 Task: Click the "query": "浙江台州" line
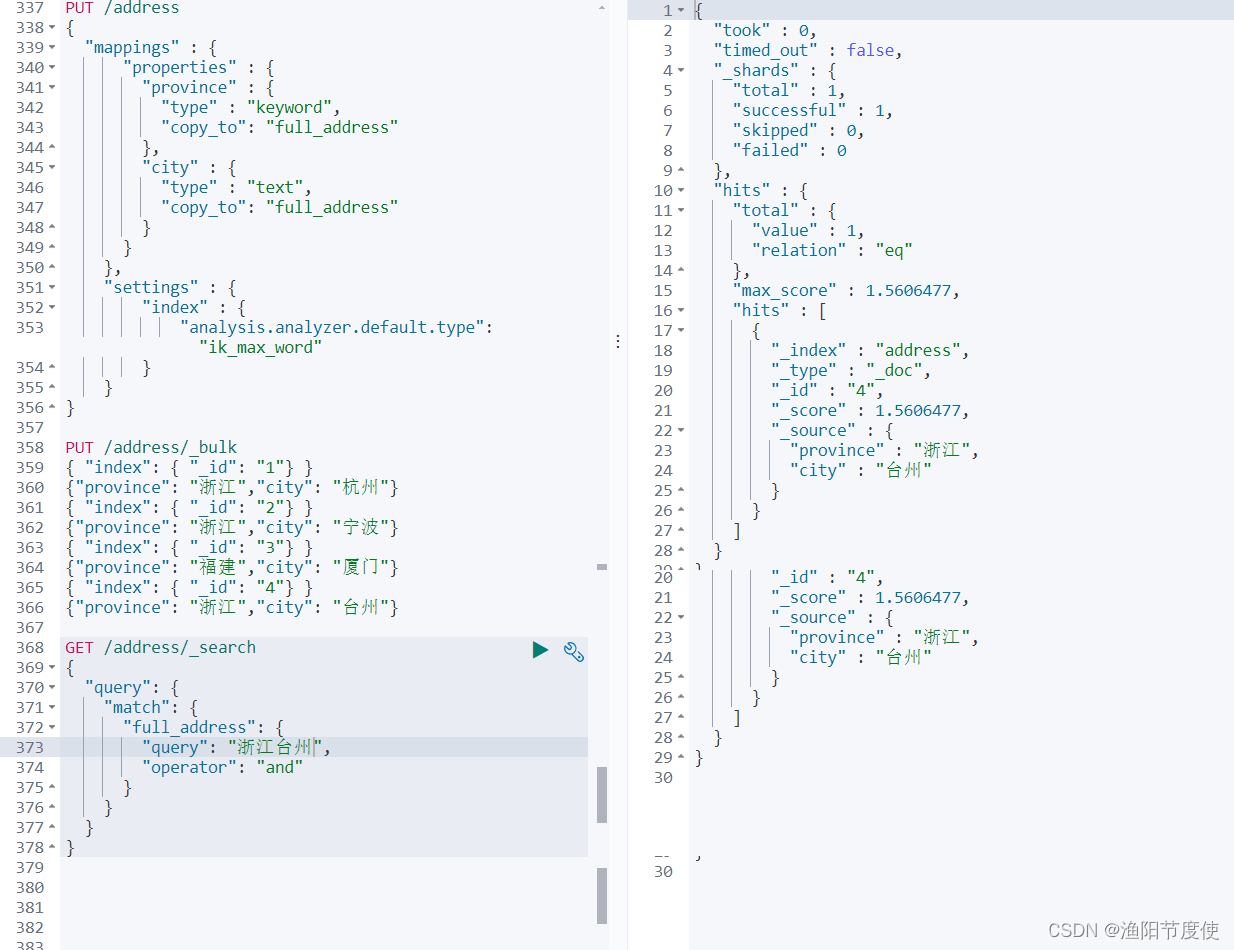tap(236, 748)
